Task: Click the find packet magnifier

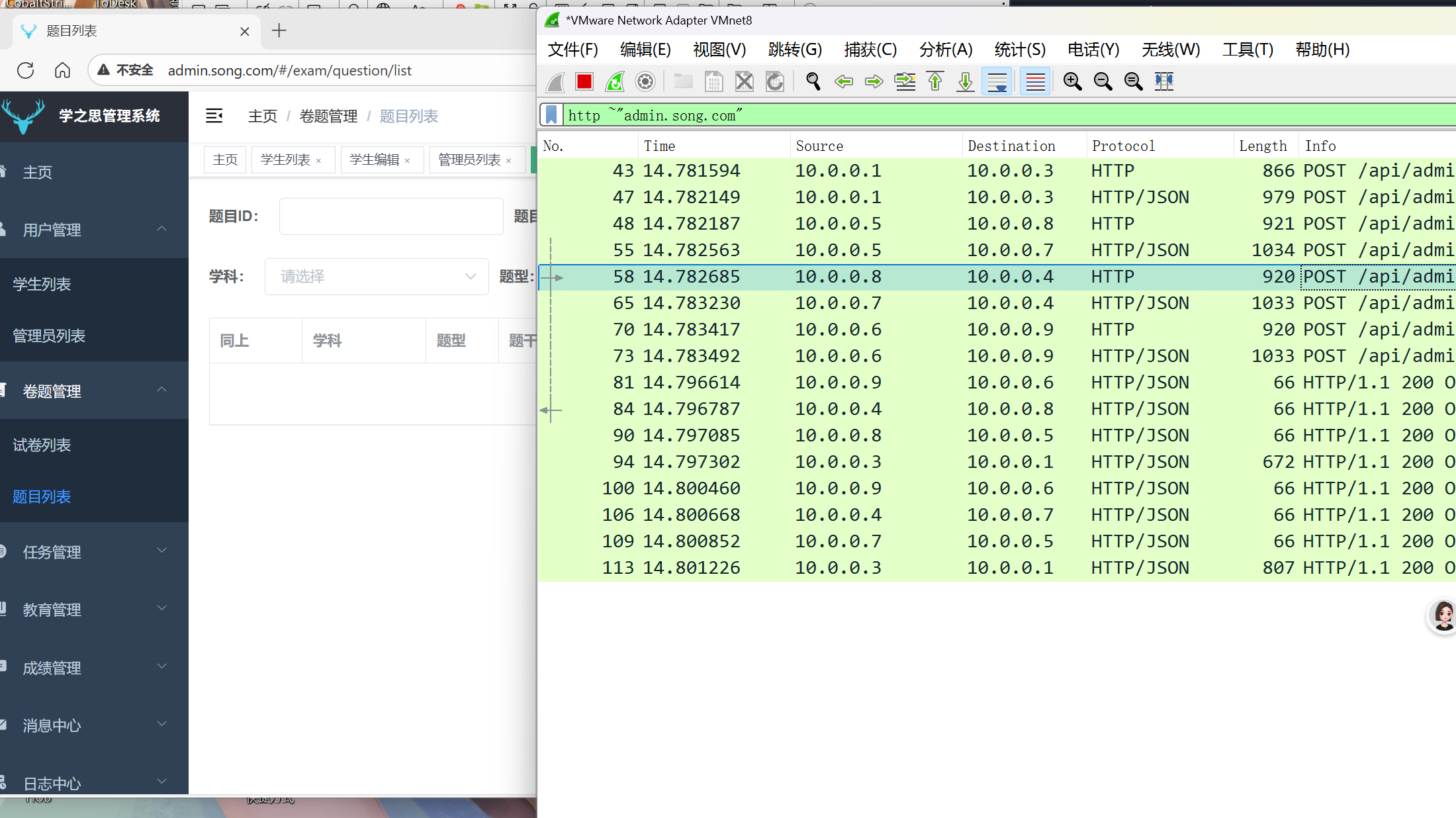Action: coord(813,81)
